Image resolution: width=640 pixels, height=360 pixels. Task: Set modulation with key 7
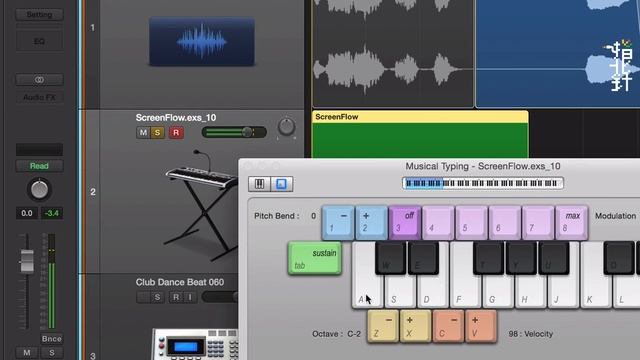point(538,223)
